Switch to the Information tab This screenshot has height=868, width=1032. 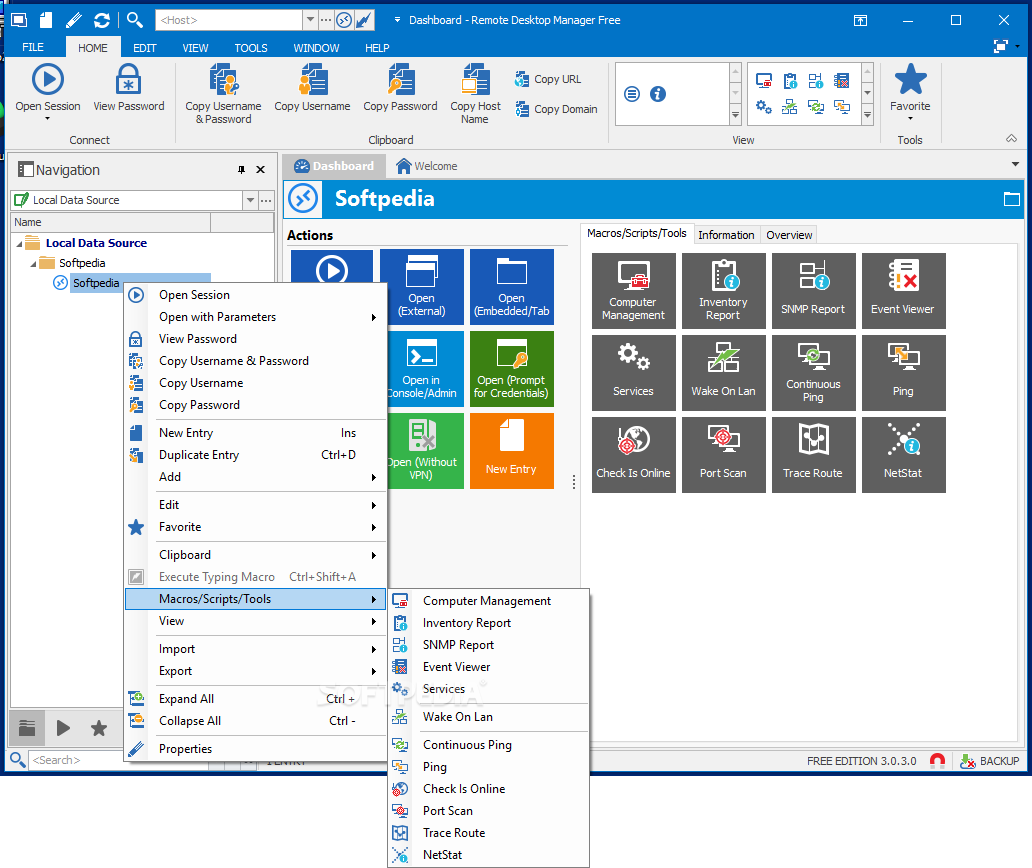click(726, 235)
